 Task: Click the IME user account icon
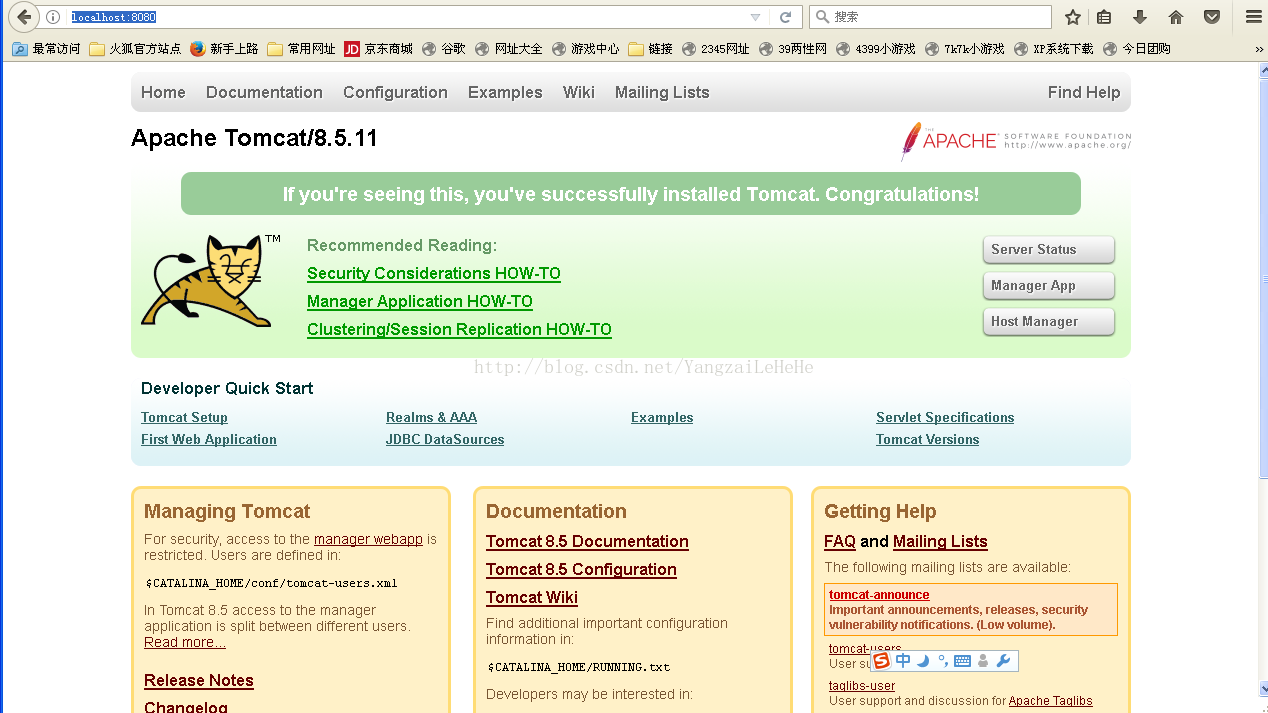click(983, 661)
